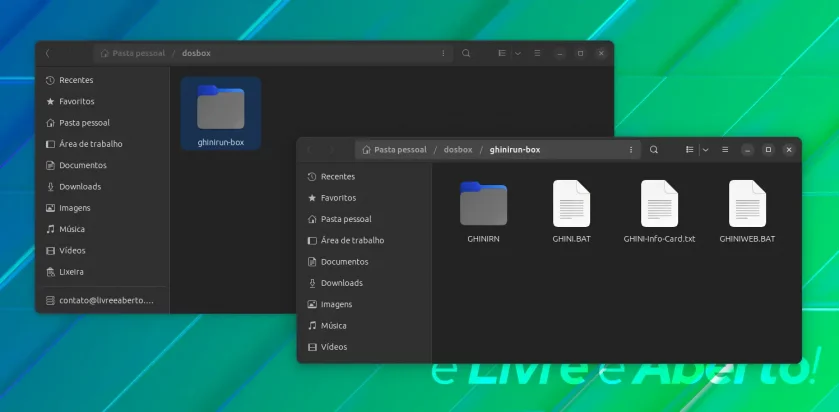
Task: Click the GHINIRN folder name label
Action: coord(483,239)
